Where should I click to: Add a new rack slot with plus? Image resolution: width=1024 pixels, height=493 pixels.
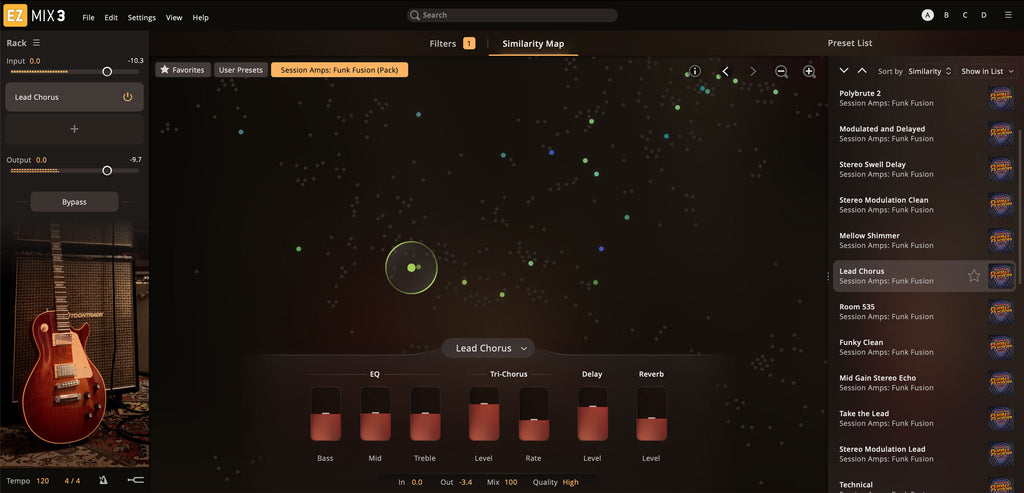pyautogui.click(x=74, y=129)
